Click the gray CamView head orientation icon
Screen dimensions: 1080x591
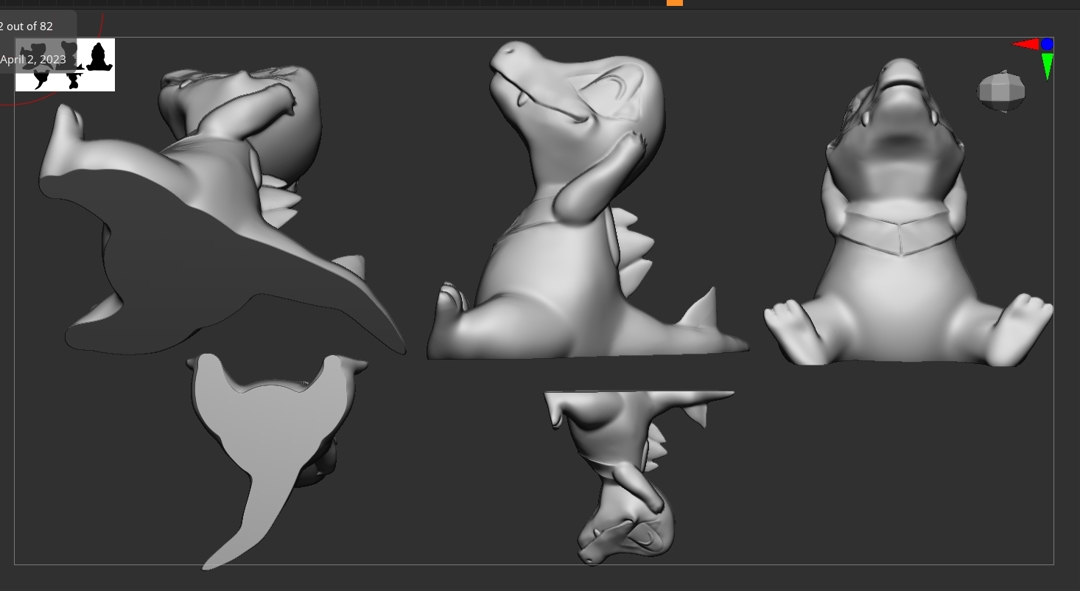(x=1000, y=91)
